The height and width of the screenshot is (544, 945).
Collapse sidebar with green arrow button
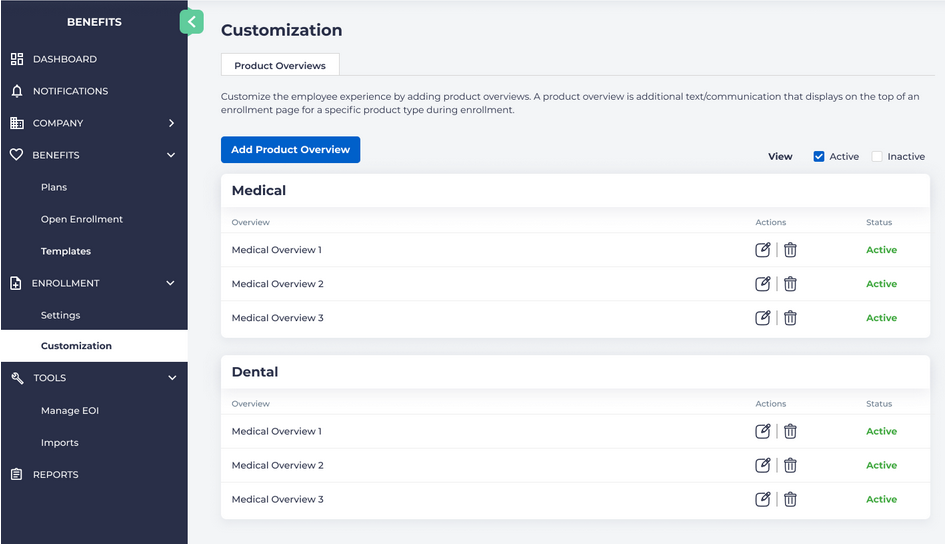click(191, 21)
